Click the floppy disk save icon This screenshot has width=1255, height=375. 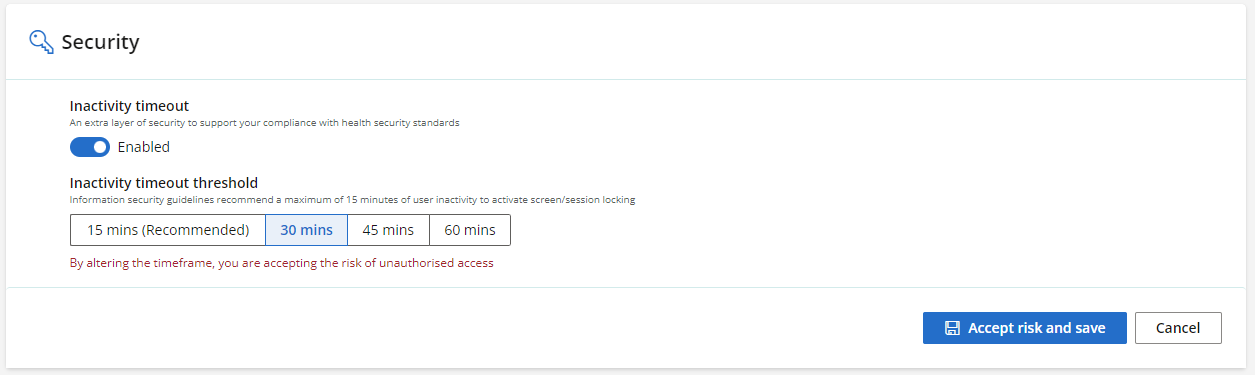point(952,328)
